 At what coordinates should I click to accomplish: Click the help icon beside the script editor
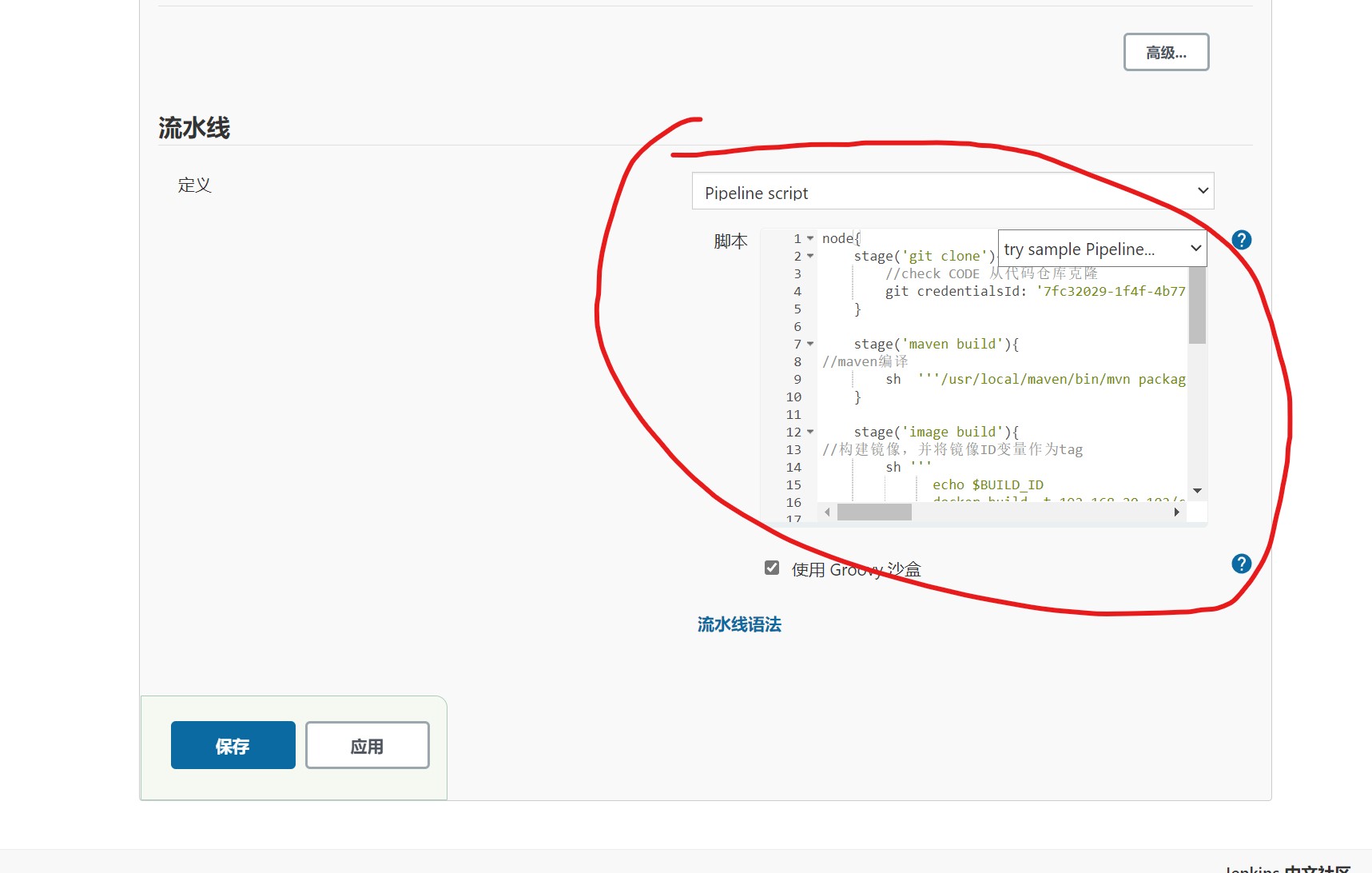point(1241,240)
